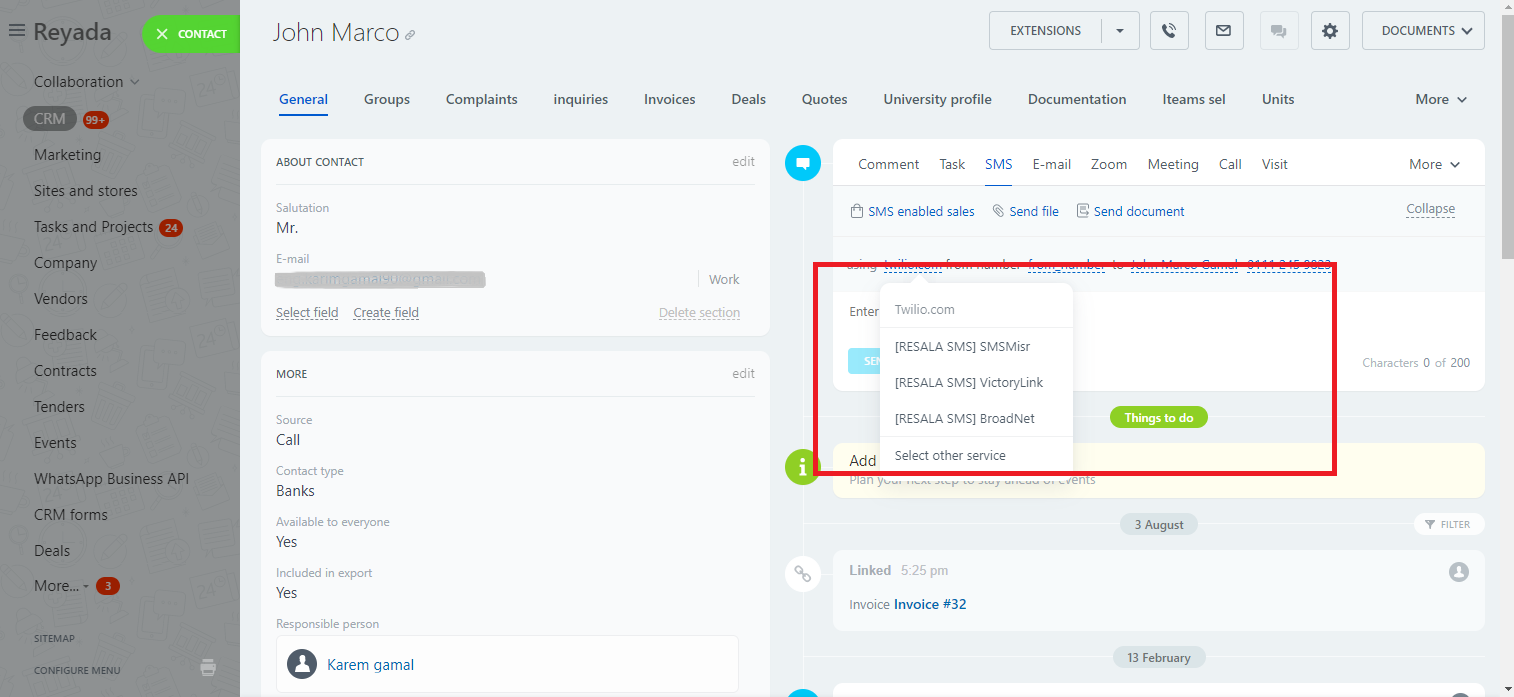Click the link icon next to John Marco
Viewport: 1514px width, 697px height.
[x=410, y=35]
